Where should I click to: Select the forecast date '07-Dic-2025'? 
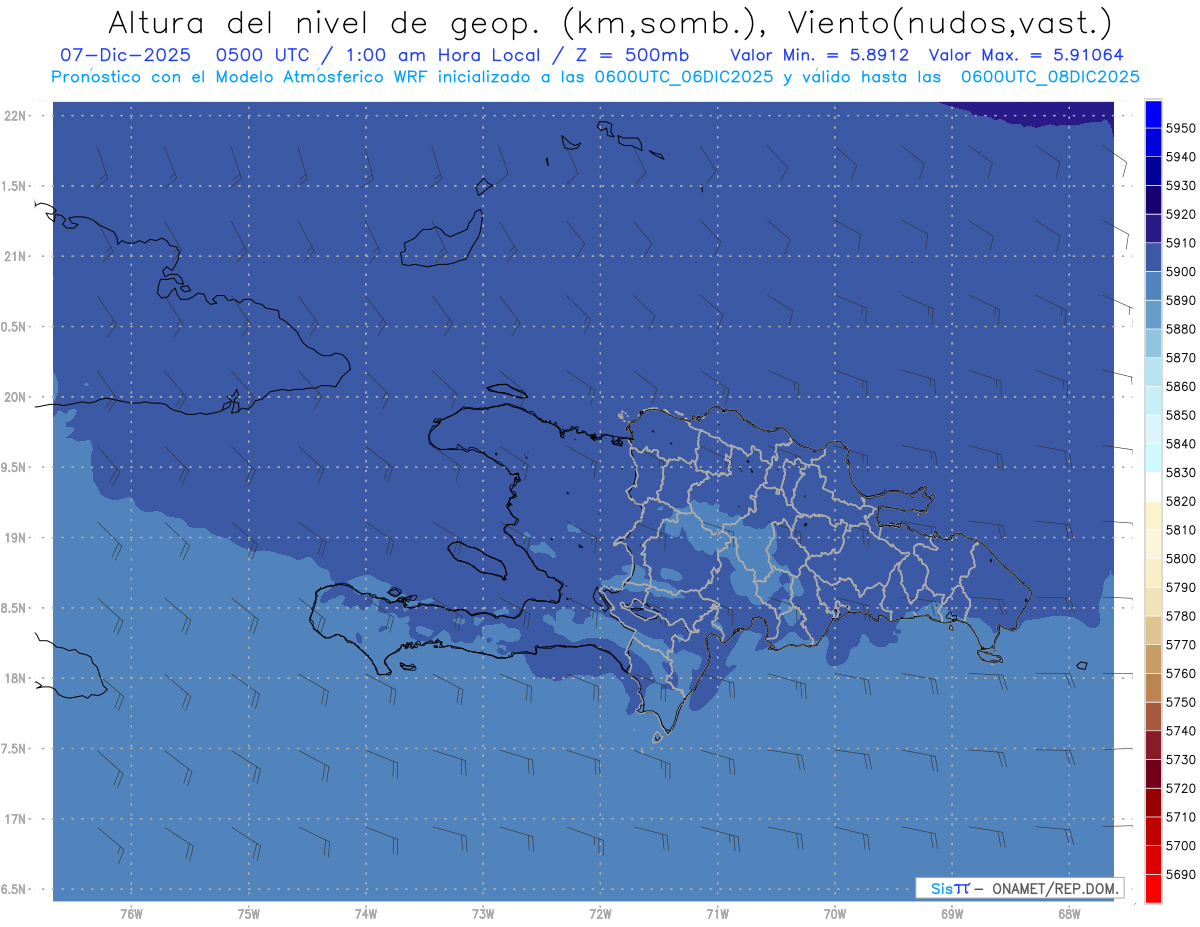pos(126,55)
